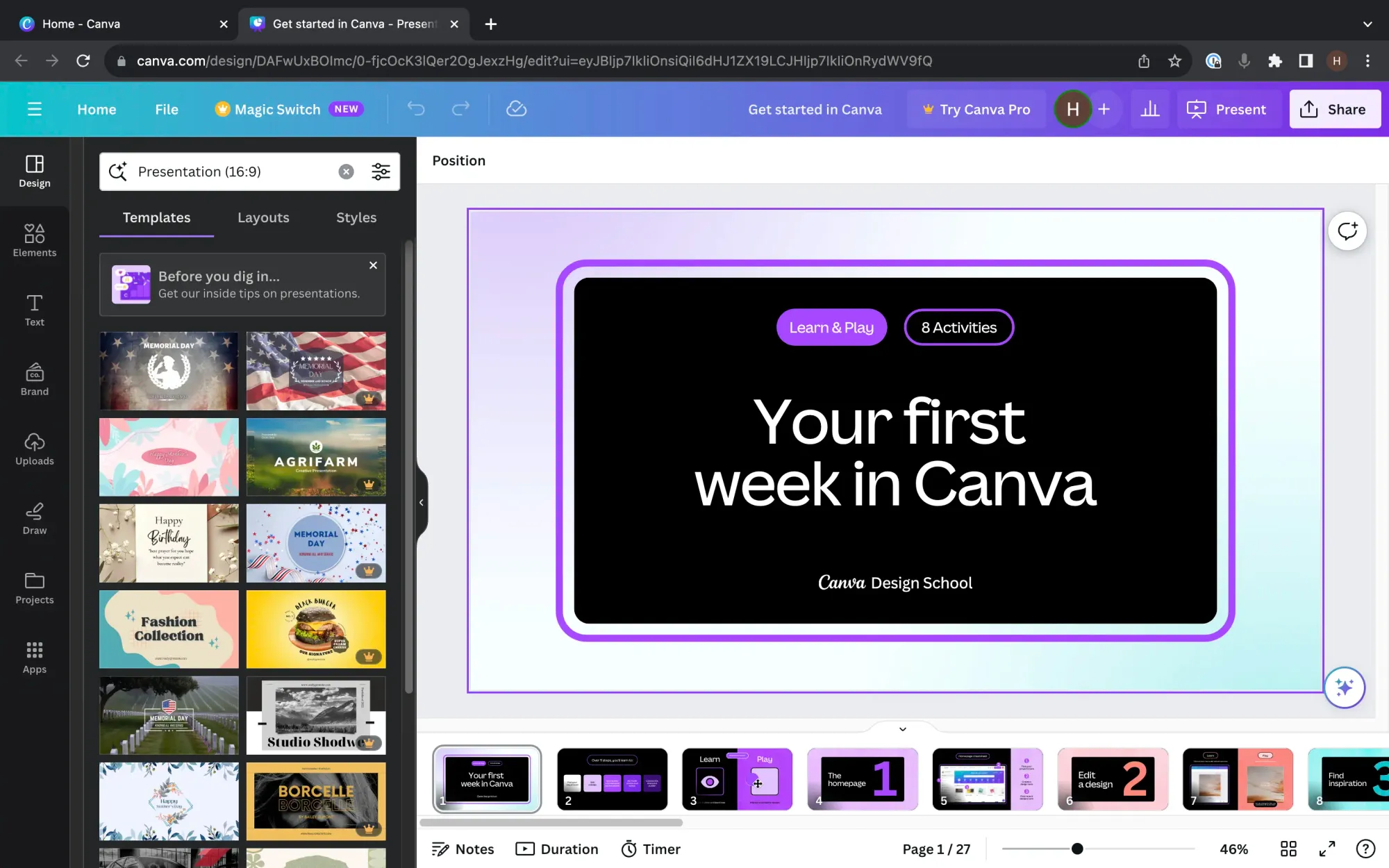Switch to the Layouts tab

(x=263, y=217)
